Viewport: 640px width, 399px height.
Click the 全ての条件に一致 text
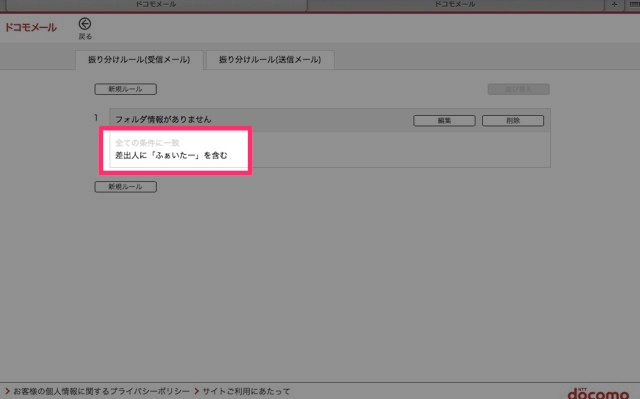tap(147, 143)
